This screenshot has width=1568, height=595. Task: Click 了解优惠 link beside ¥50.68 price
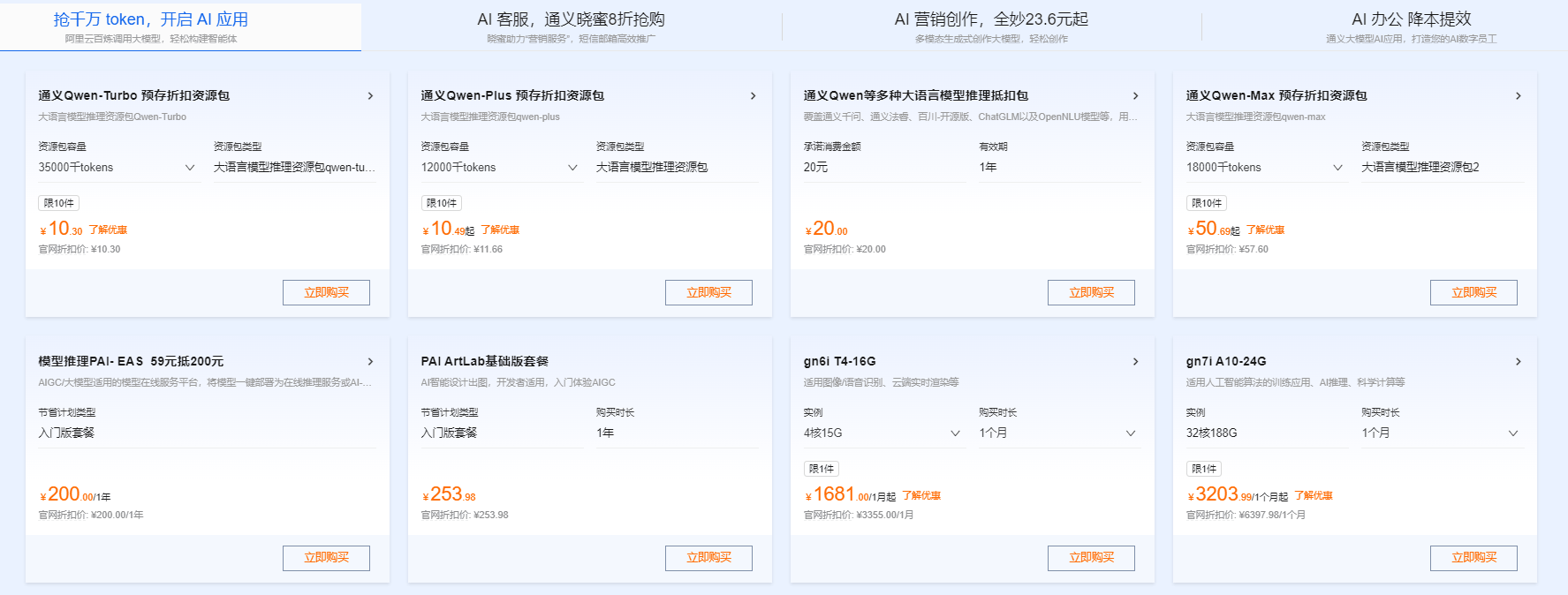click(1265, 230)
